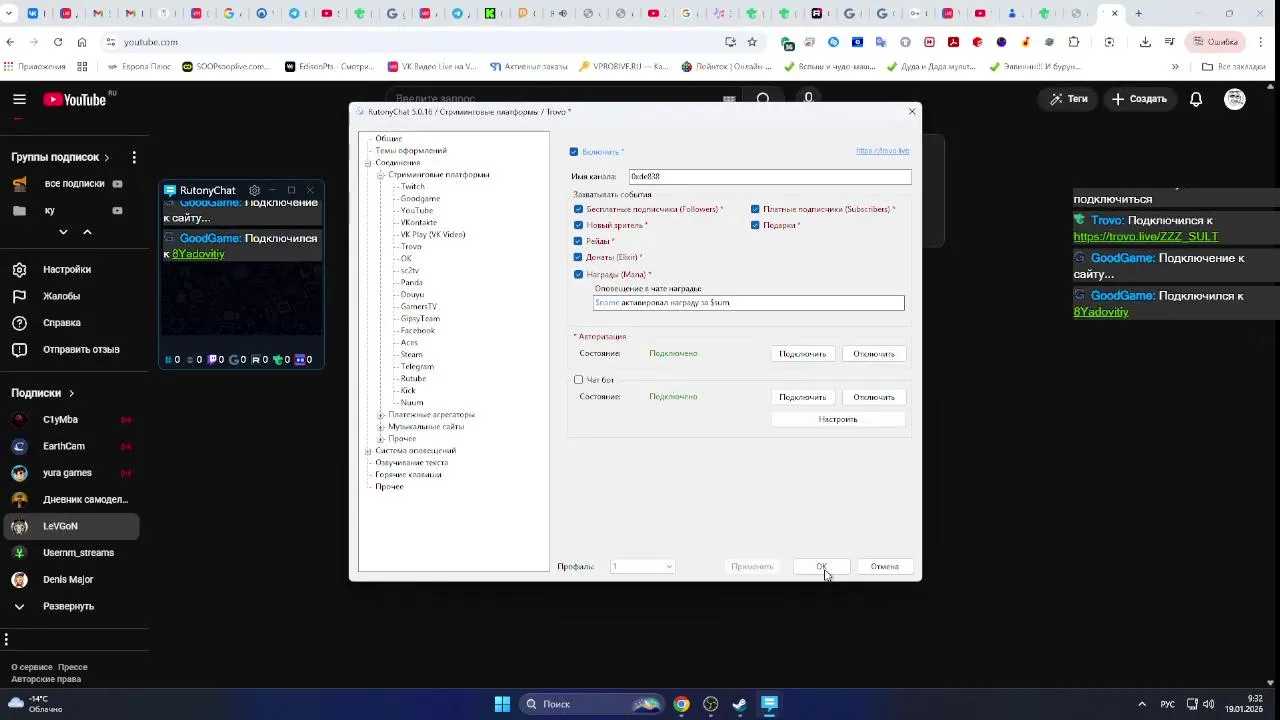The image size is (1280, 720).
Task: Collapse Стриминговые платформы tree node
Action: (381, 175)
